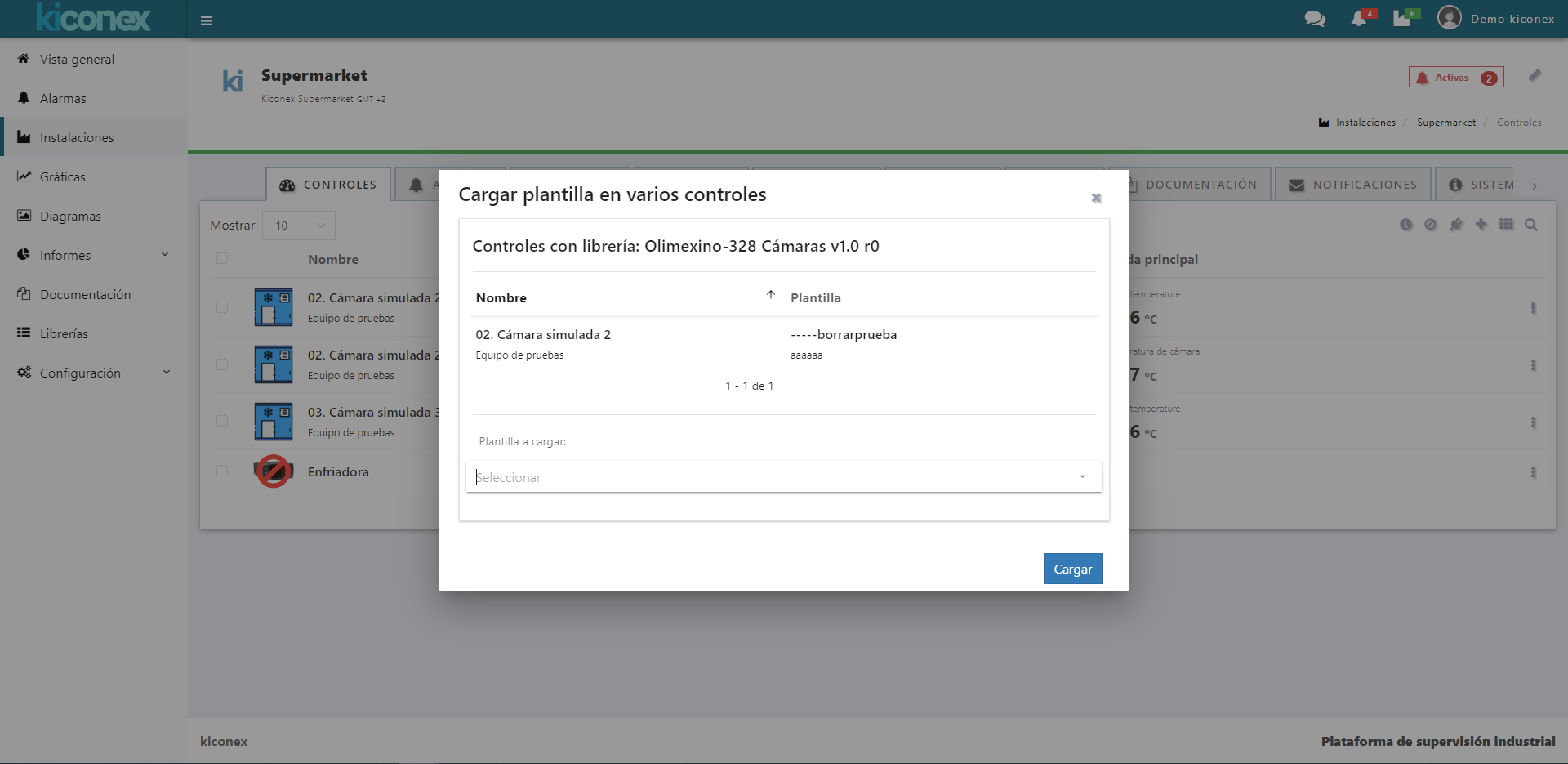Close the Cargar plantilla dialog with X
Viewport: 1568px width, 764px height.
pyautogui.click(x=1096, y=198)
